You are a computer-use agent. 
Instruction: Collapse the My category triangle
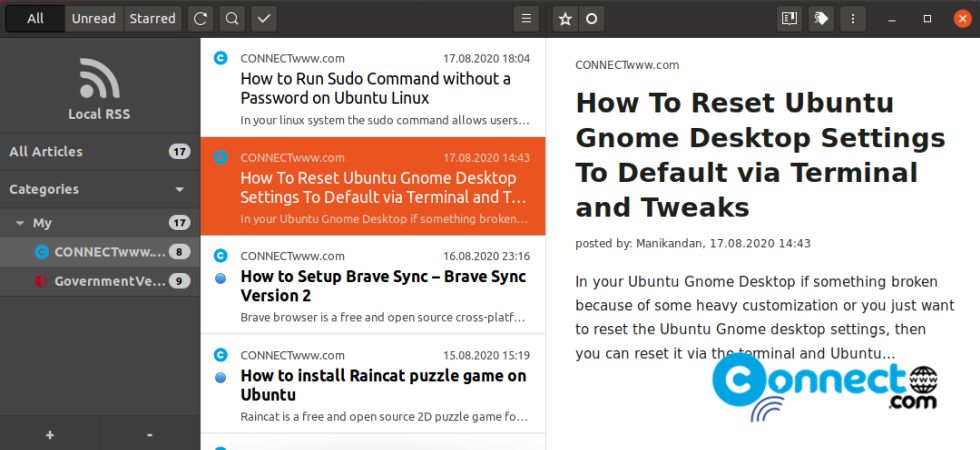[x=19, y=222]
